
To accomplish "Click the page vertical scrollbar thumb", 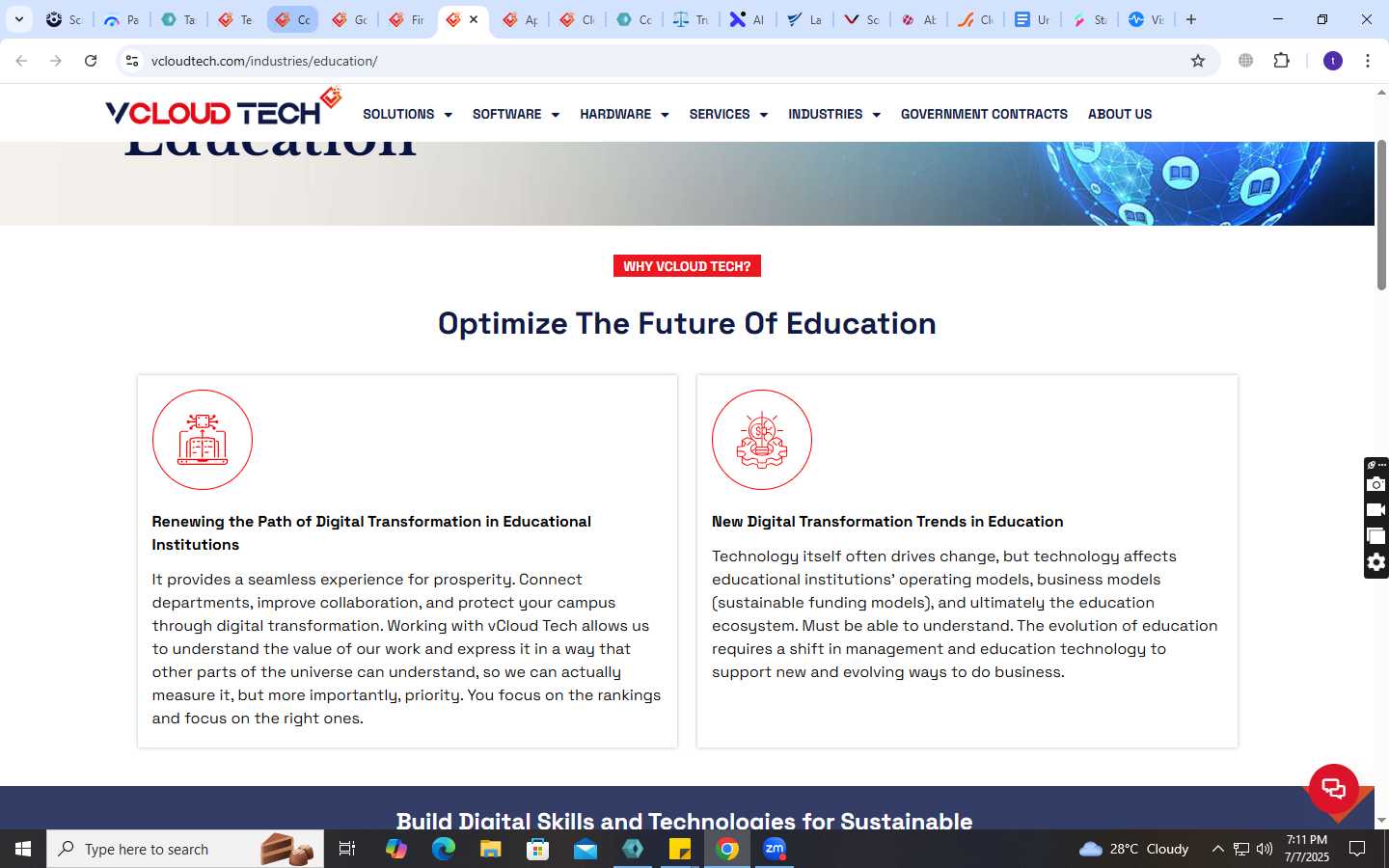I will coord(1381,214).
